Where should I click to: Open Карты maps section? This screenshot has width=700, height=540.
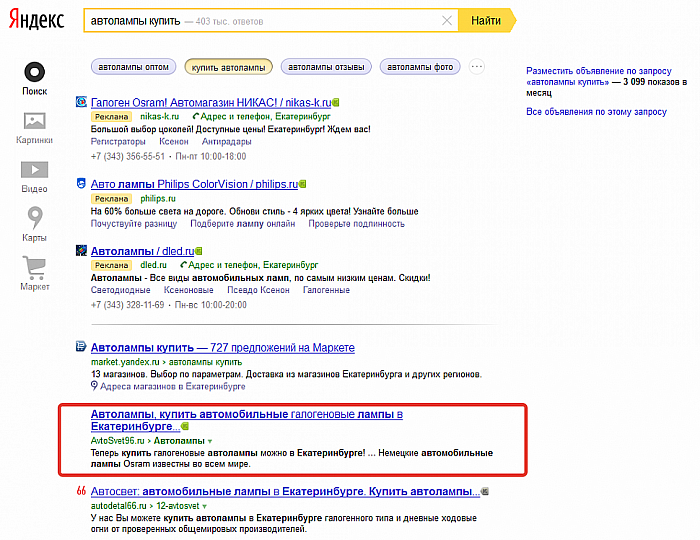pyautogui.click(x=34, y=224)
